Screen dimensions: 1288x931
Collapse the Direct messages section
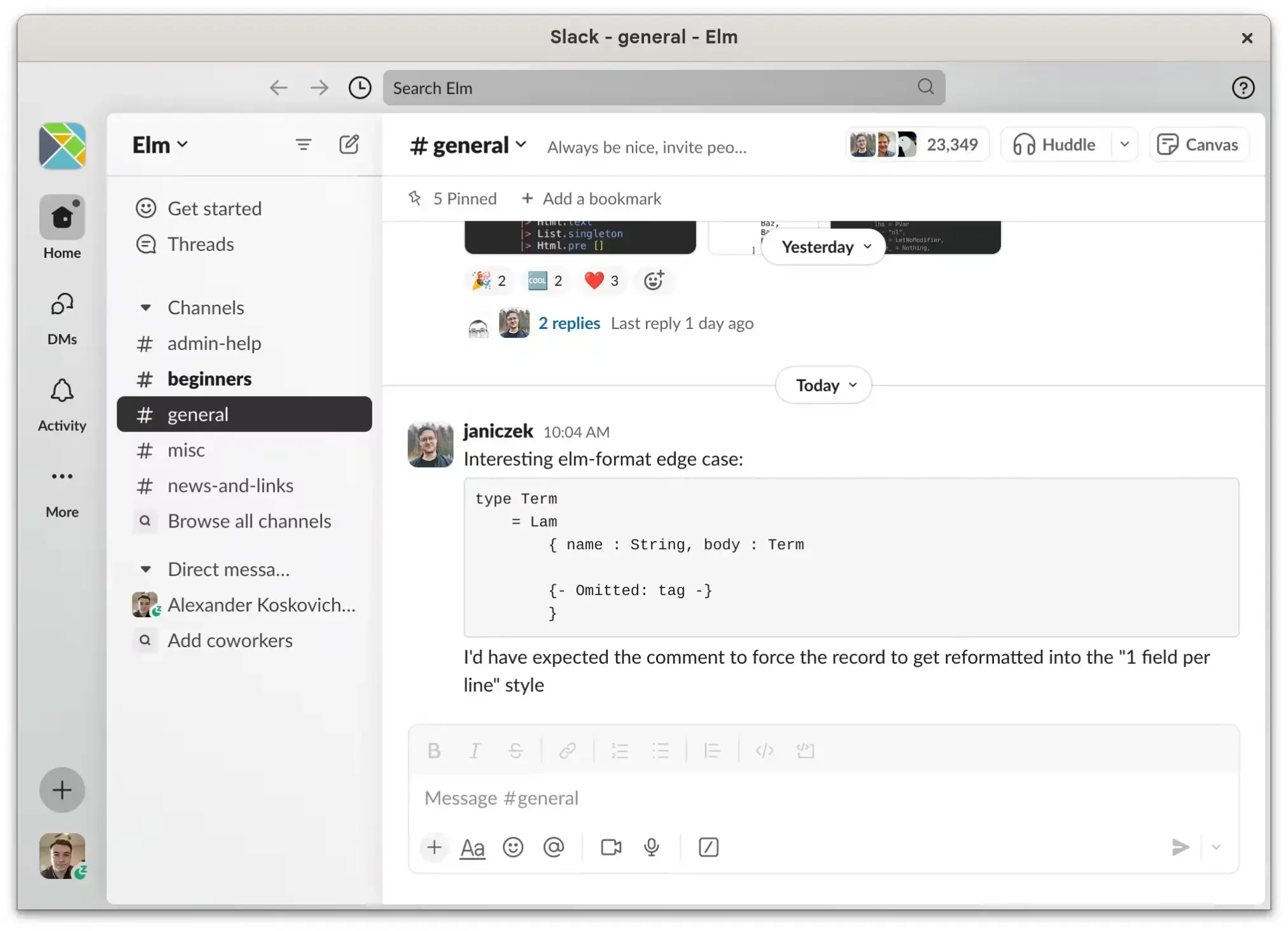click(146, 569)
